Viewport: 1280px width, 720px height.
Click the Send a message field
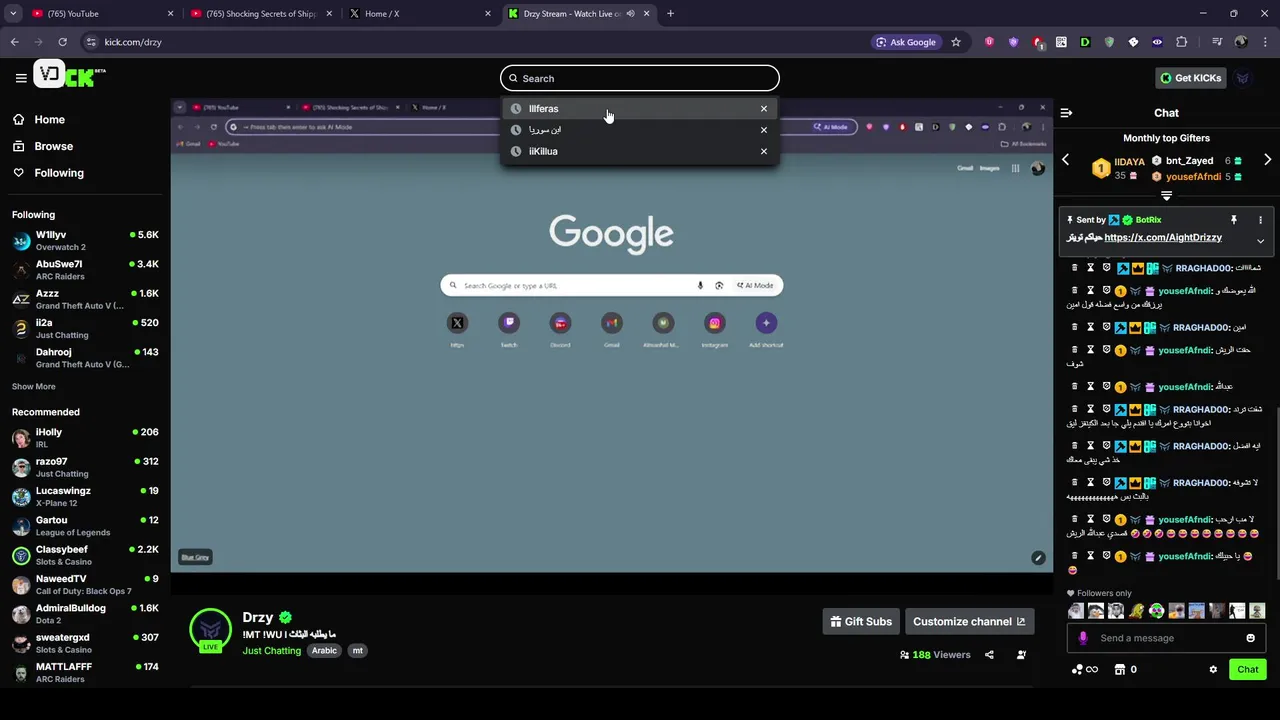[x=1167, y=638]
